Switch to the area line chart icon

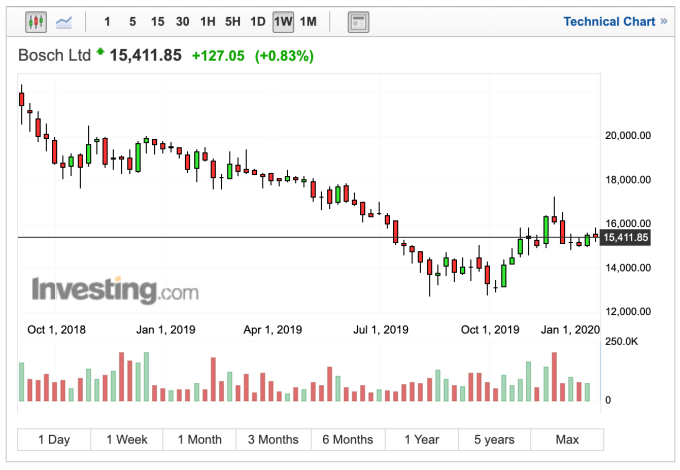coord(64,22)
